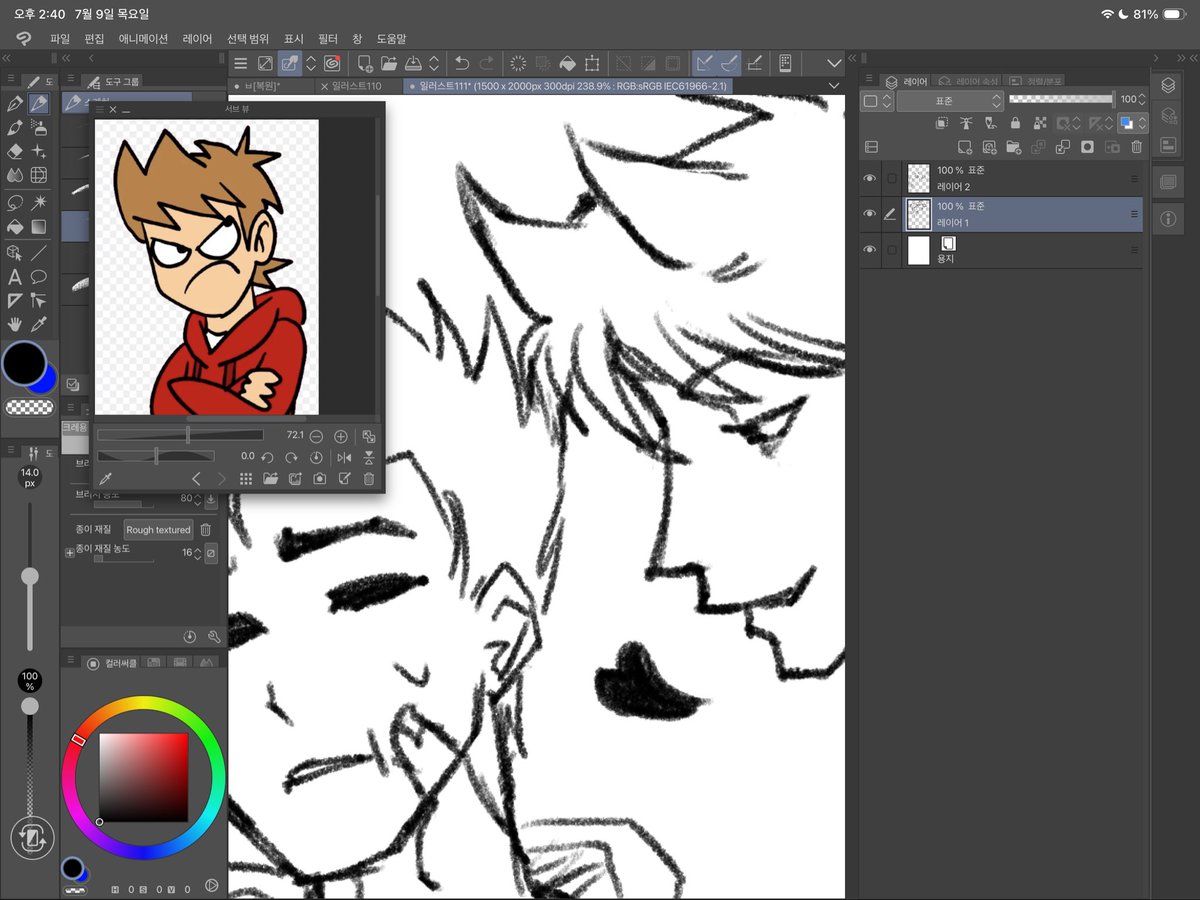Hide the 용지 paper layer with its eye icon

(x=870, y=249)
